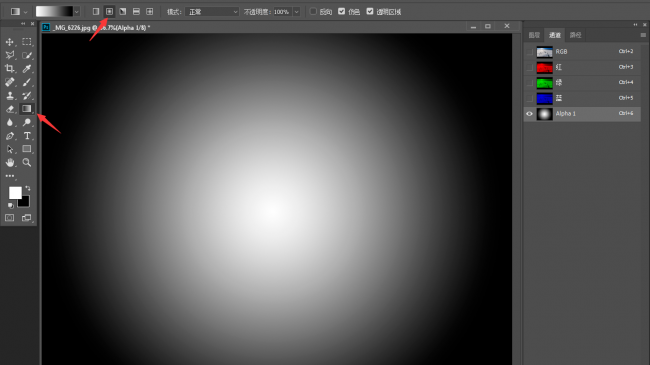
Task: Select the RGB channel thumbnail
Action: pos(544,52)
